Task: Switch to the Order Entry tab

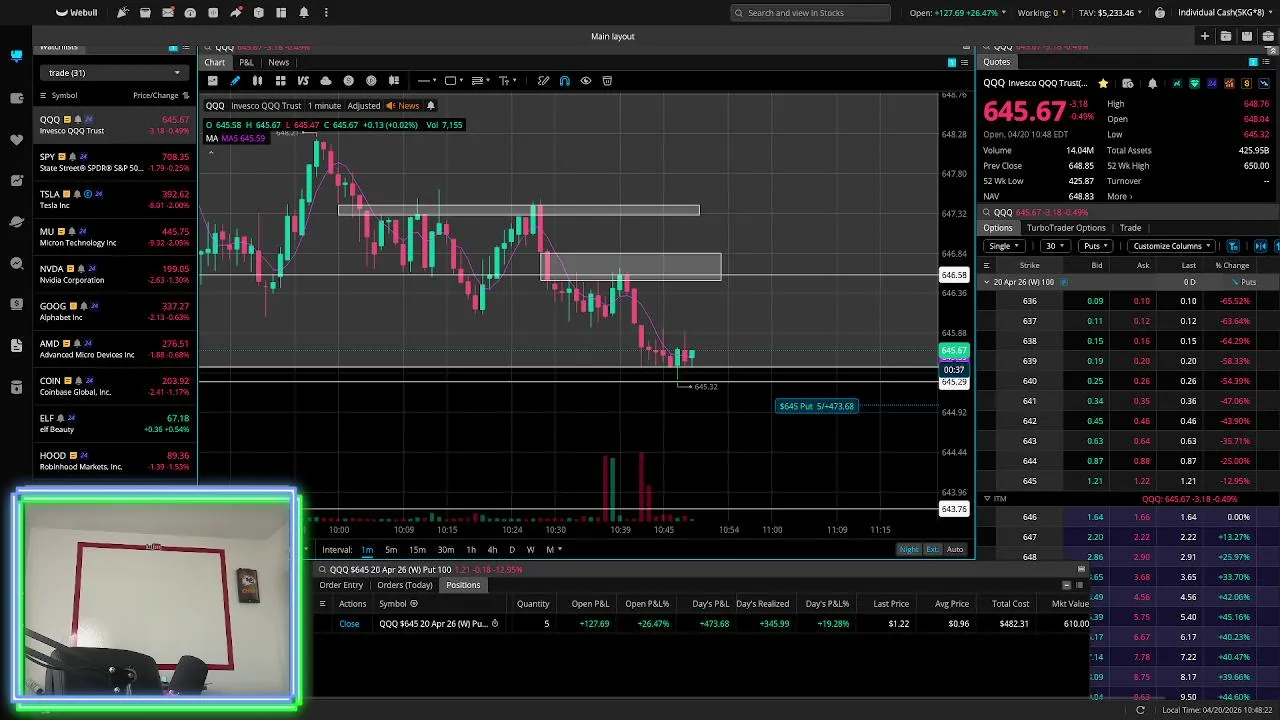Action: tap(341, 585)
